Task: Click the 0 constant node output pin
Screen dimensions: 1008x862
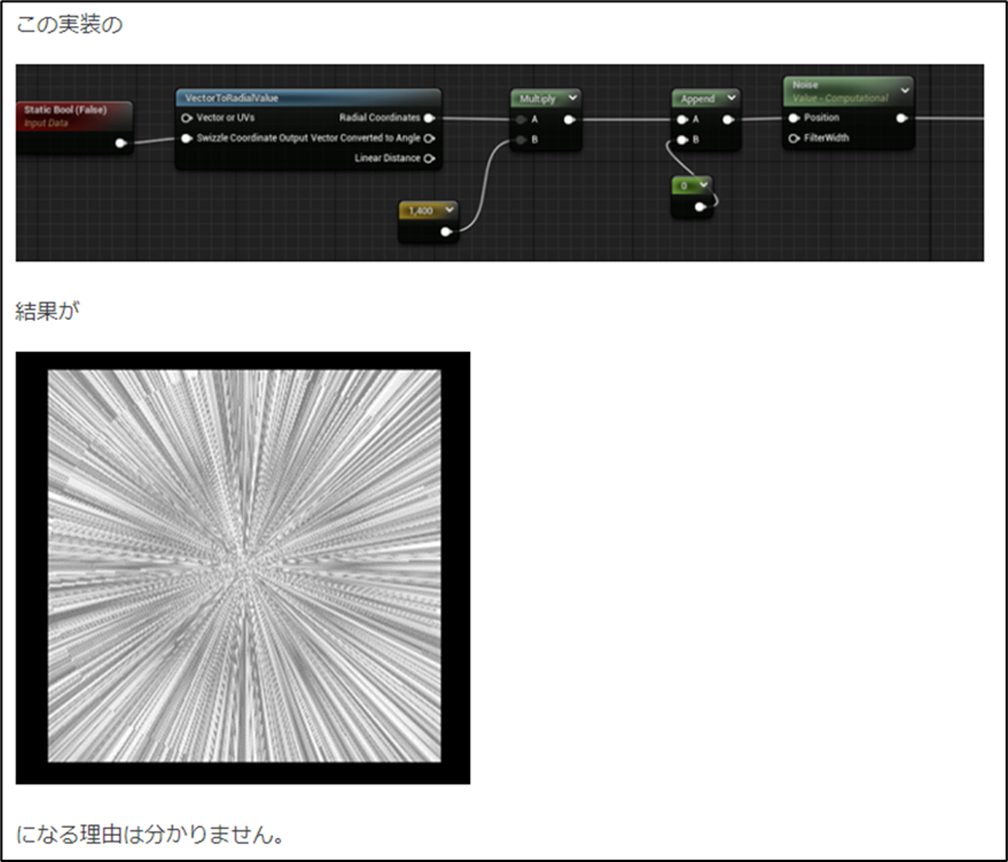Action: tap(700, 206)
